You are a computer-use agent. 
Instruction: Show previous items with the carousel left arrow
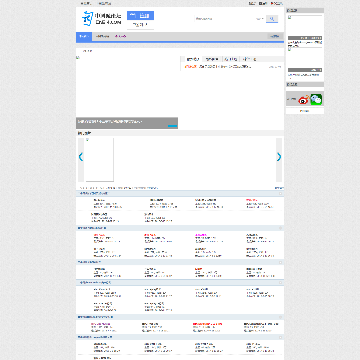[81, 157]
